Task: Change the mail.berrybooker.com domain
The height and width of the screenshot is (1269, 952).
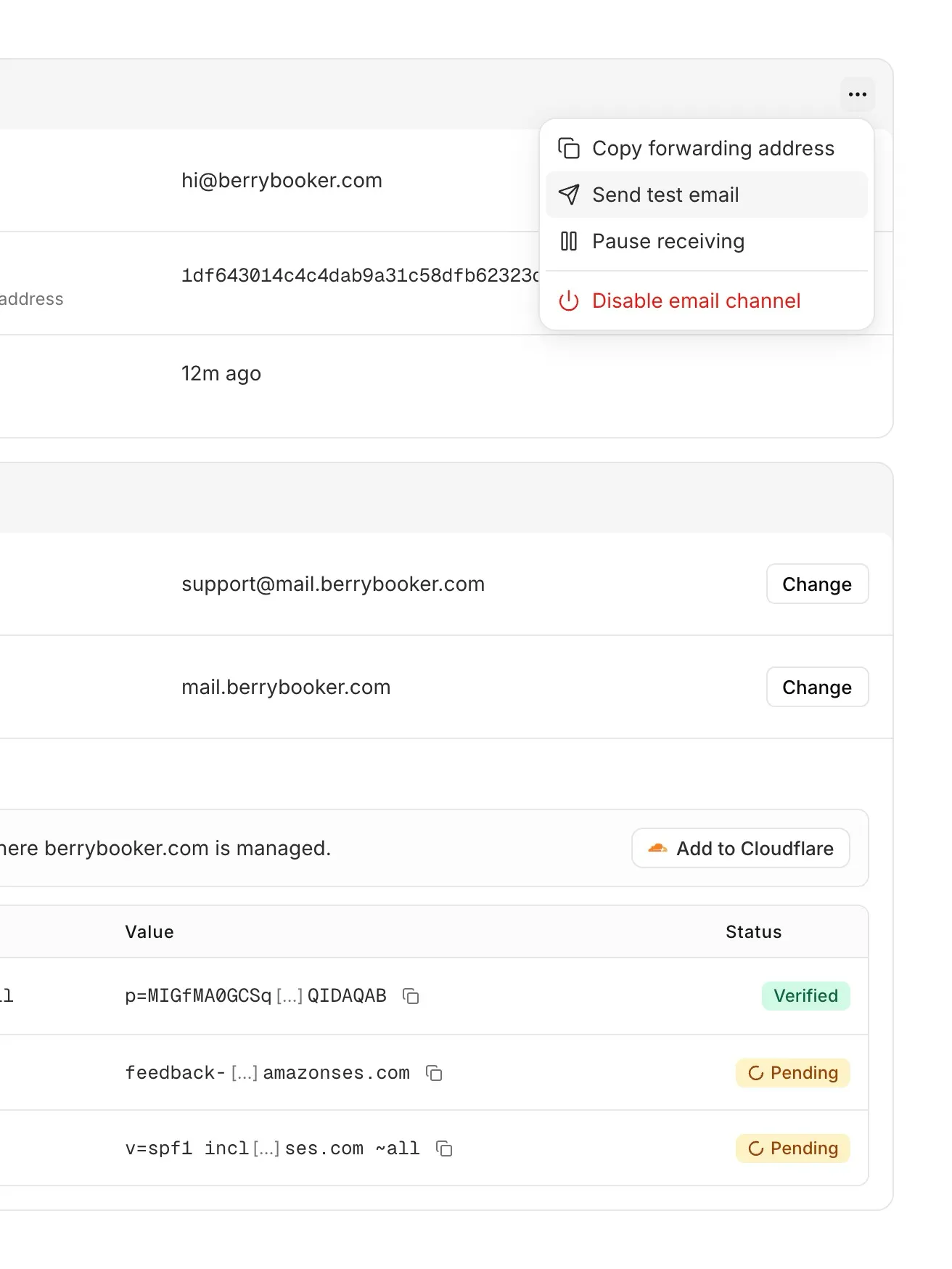Action: coord(817,687)
